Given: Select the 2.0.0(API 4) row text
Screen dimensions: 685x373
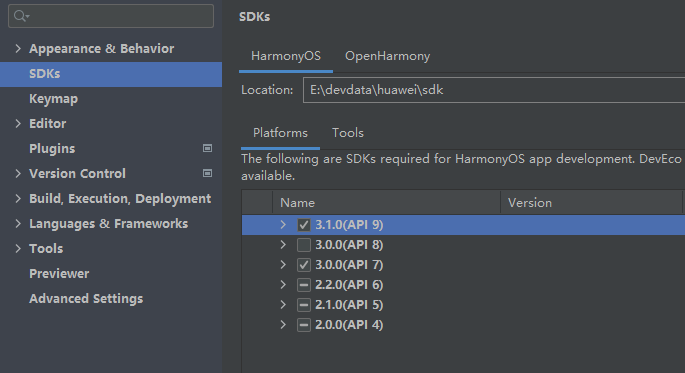Looking at the screenshot, I should pos(349,325).
